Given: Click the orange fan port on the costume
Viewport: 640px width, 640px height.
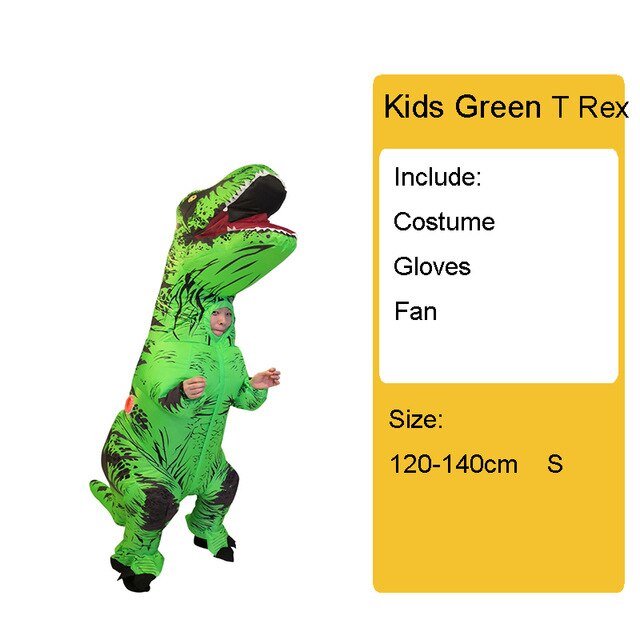Looking at the screenshot, I should click(x=129, y=404).
